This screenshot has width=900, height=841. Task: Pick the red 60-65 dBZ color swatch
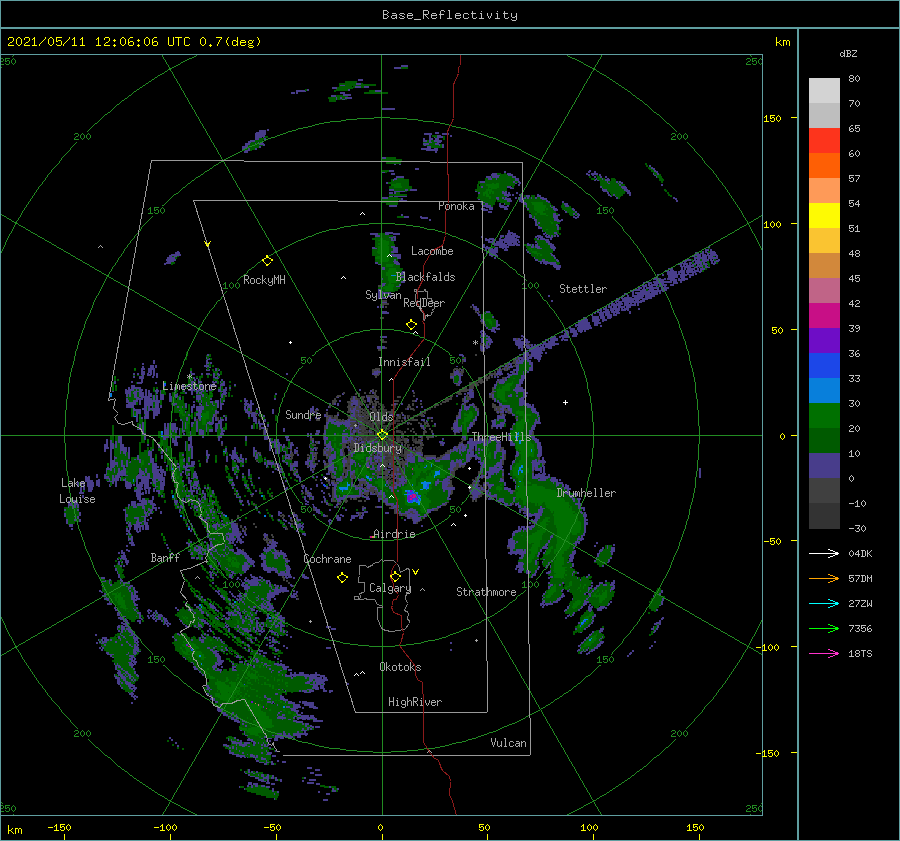pos(824,141)
